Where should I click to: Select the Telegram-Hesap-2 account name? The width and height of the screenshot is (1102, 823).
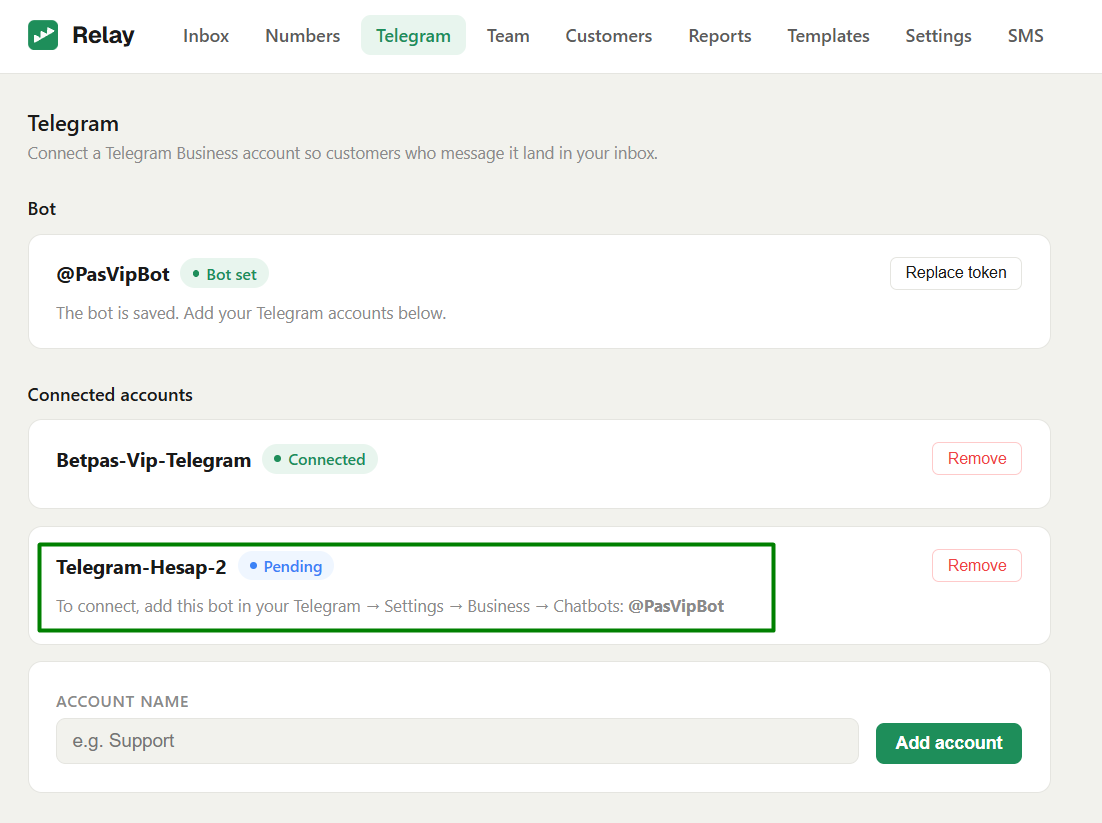(x=141, y=567)
